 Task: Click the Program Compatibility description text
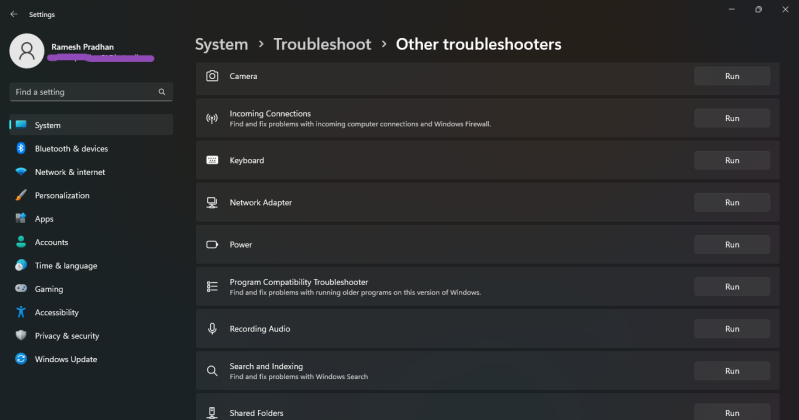(355, 293)
